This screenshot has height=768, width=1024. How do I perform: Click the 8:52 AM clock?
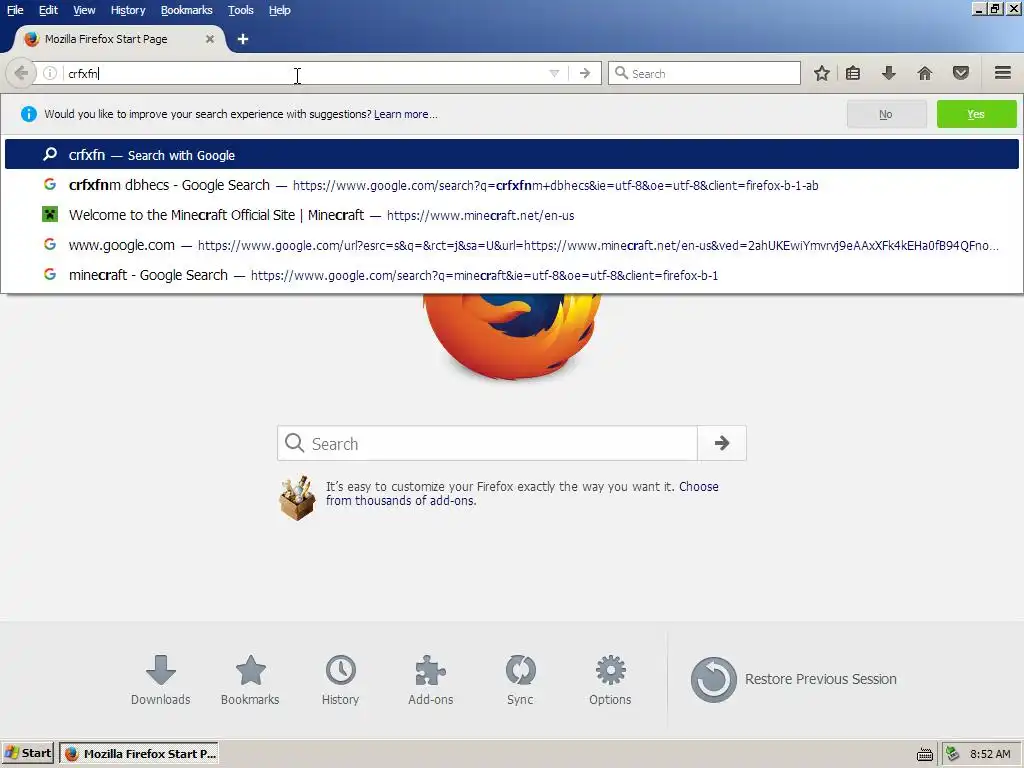click(x=990, y=754)
